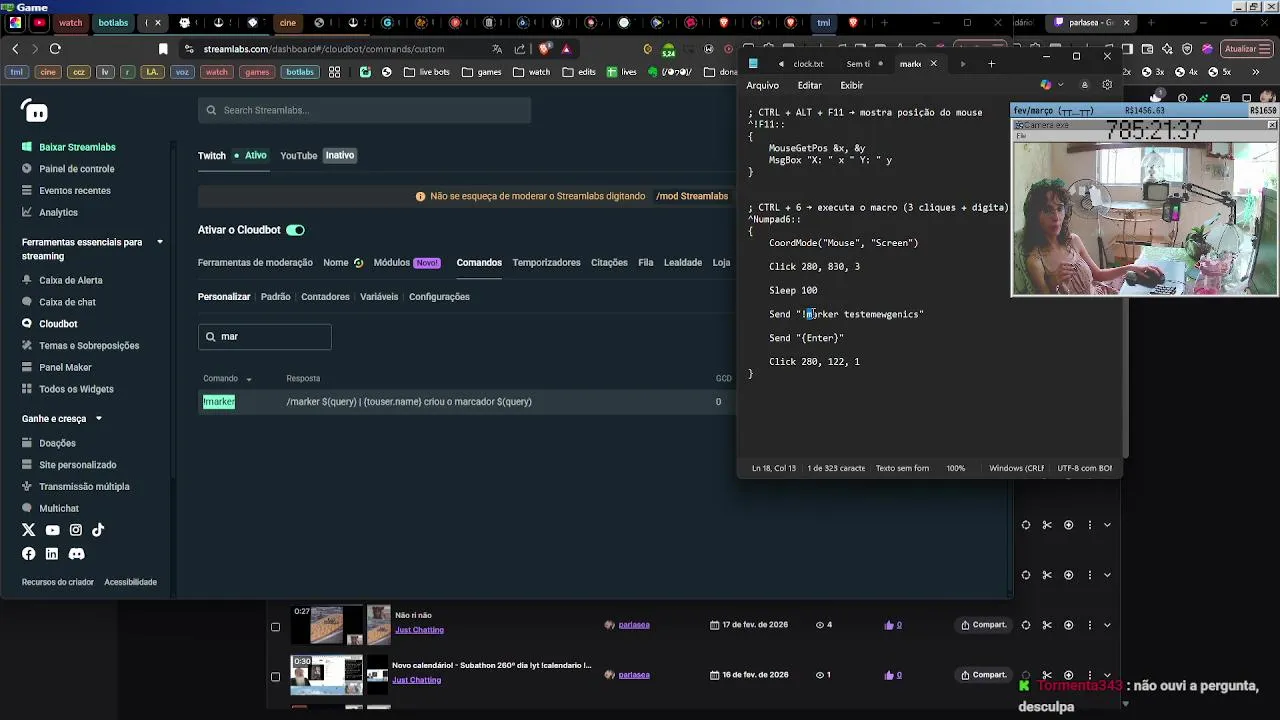Select the YouTube Inativo platform
The height and width of the screenshot is (720, 1280).
pyautogui.click(x=318, y=155)
